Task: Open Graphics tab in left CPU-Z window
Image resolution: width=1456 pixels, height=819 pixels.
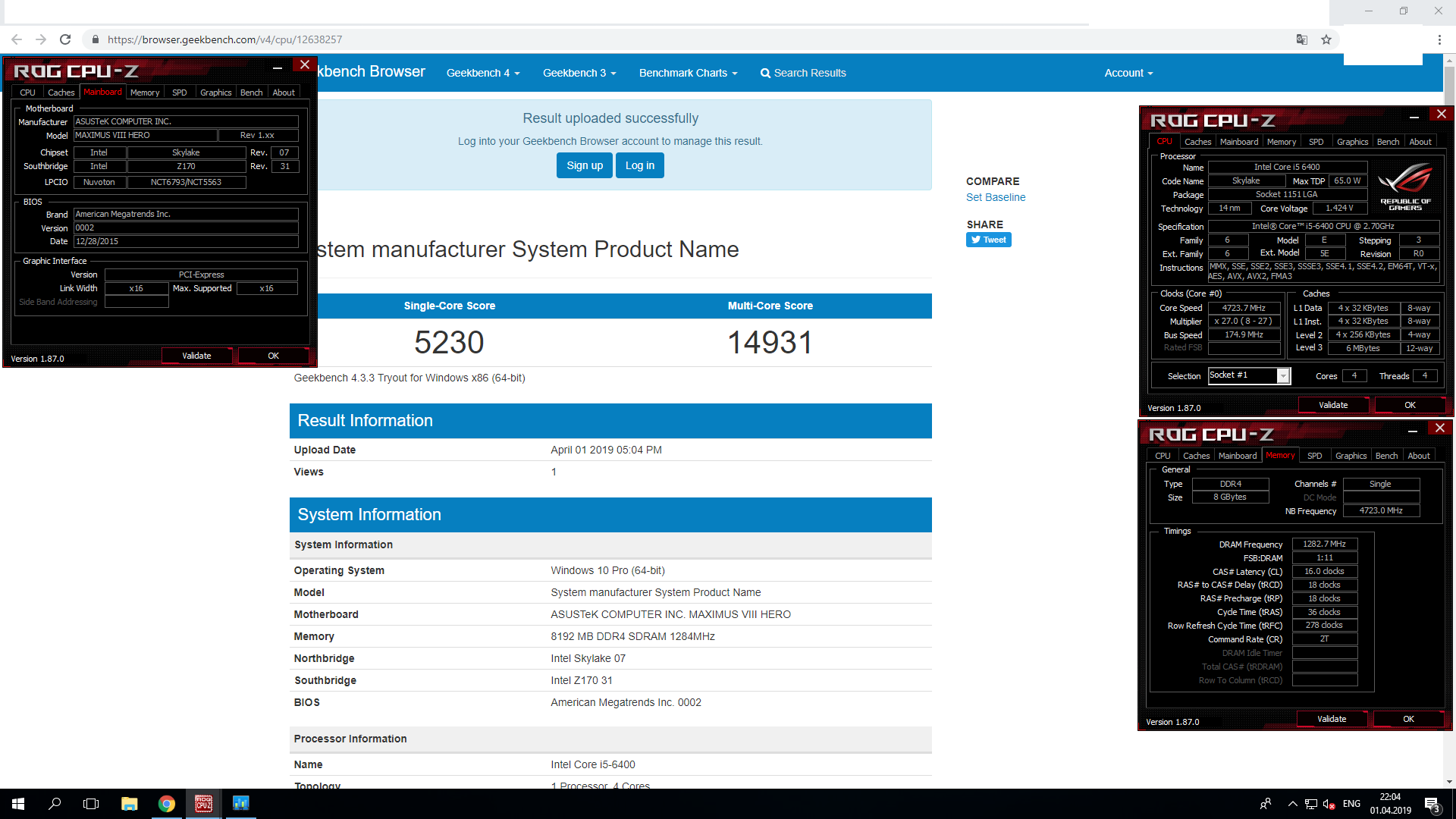Action: point(216,93)
